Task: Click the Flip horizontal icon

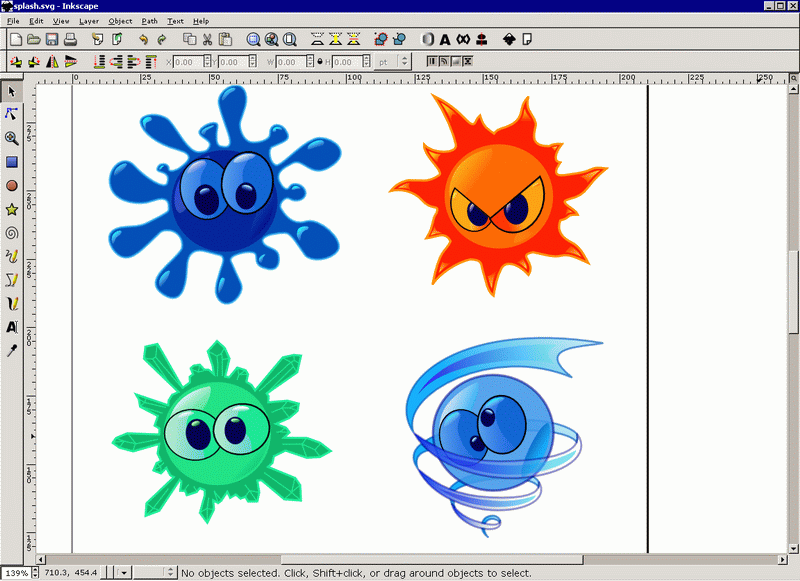Action: click(x=52, y=62)
